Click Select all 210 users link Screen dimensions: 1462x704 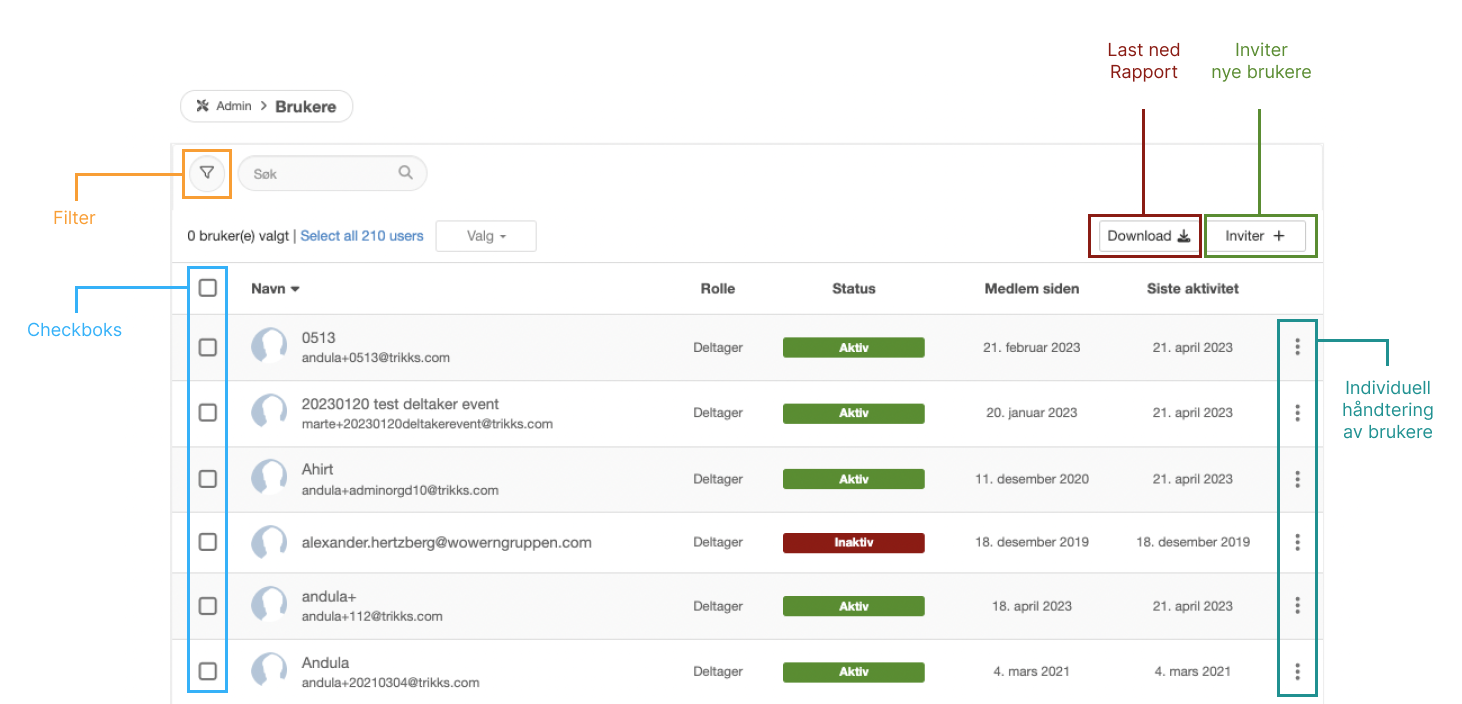pyautogui.click(x=361, y=236)
